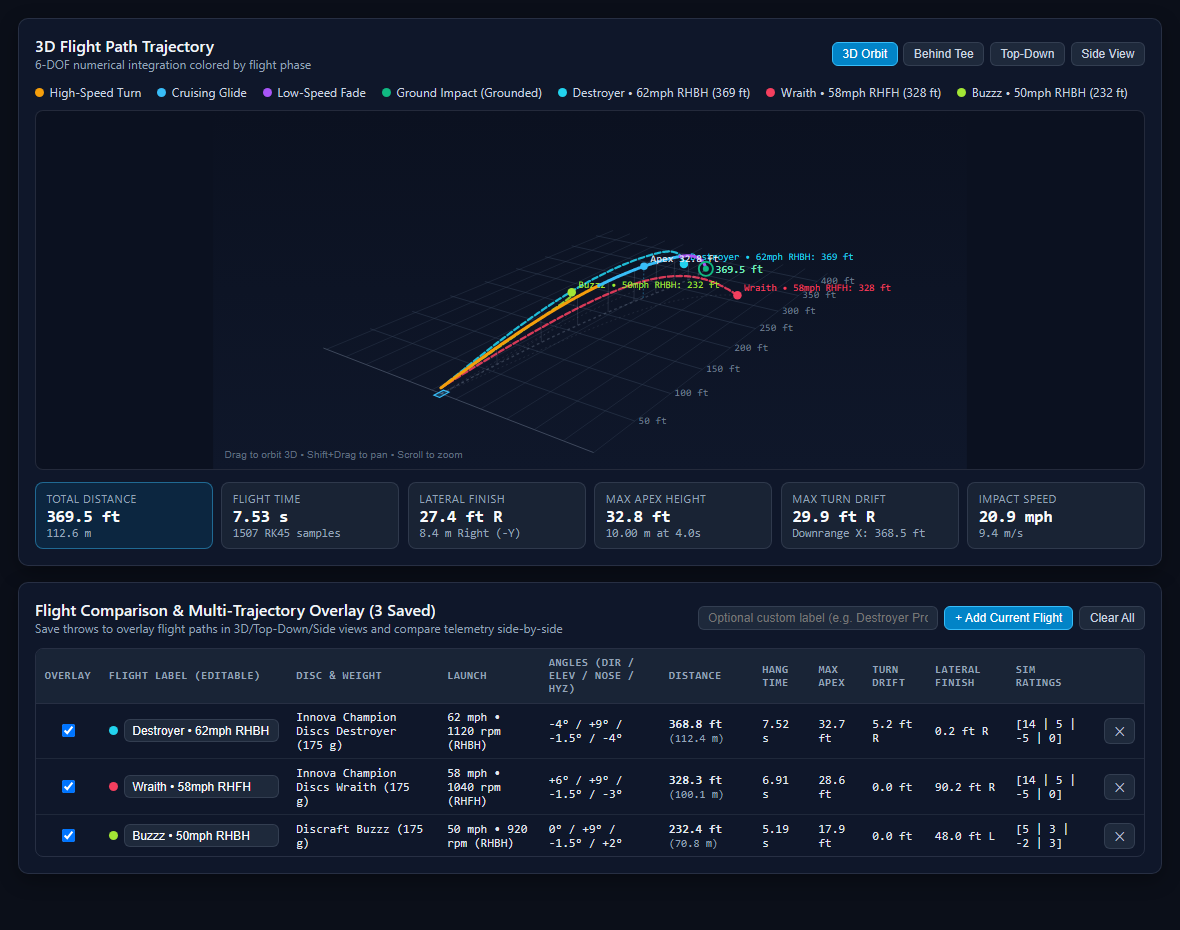This screenshot has height=930, width=1180.
Task: Click the Sim Ratings column header
Action: tap(1038, 676)
